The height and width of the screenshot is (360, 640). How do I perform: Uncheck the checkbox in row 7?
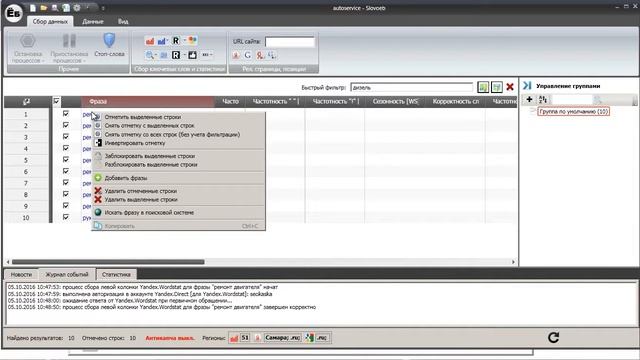pos(66,182)
